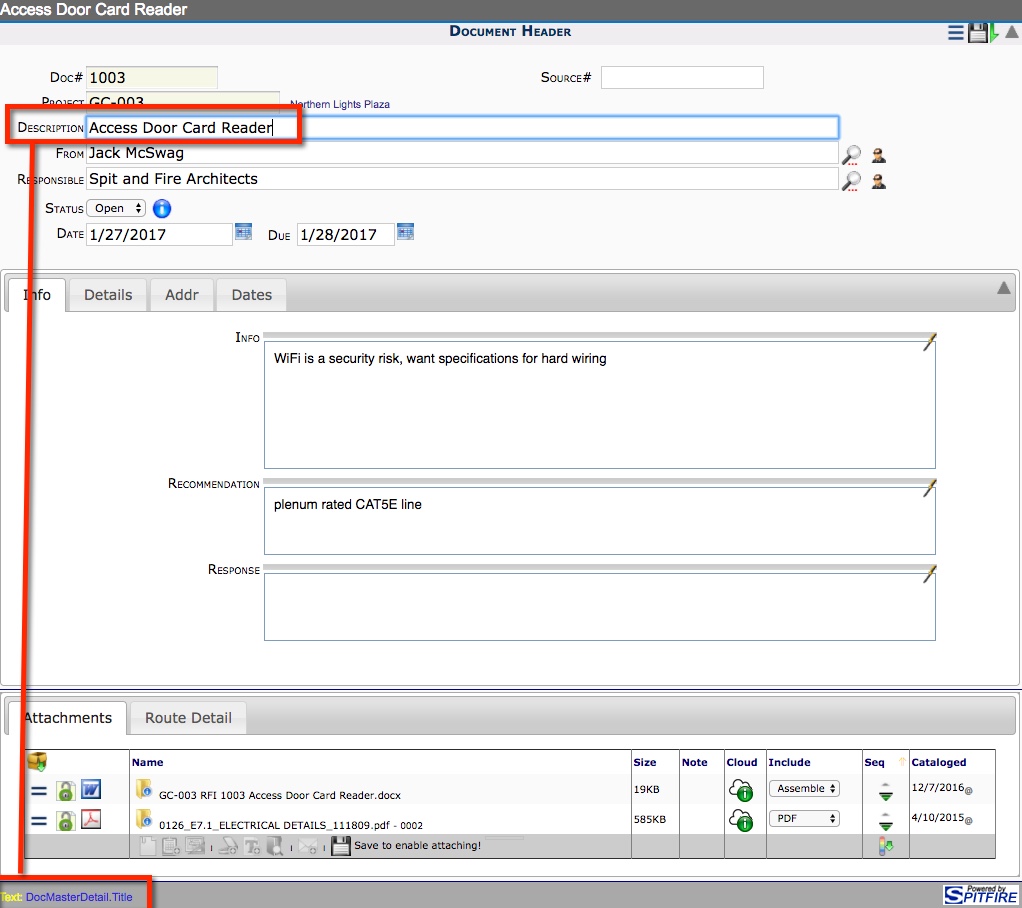Open GC-003 RFI 1003 Access Door Card Reader.docx

tap(280, 795)
